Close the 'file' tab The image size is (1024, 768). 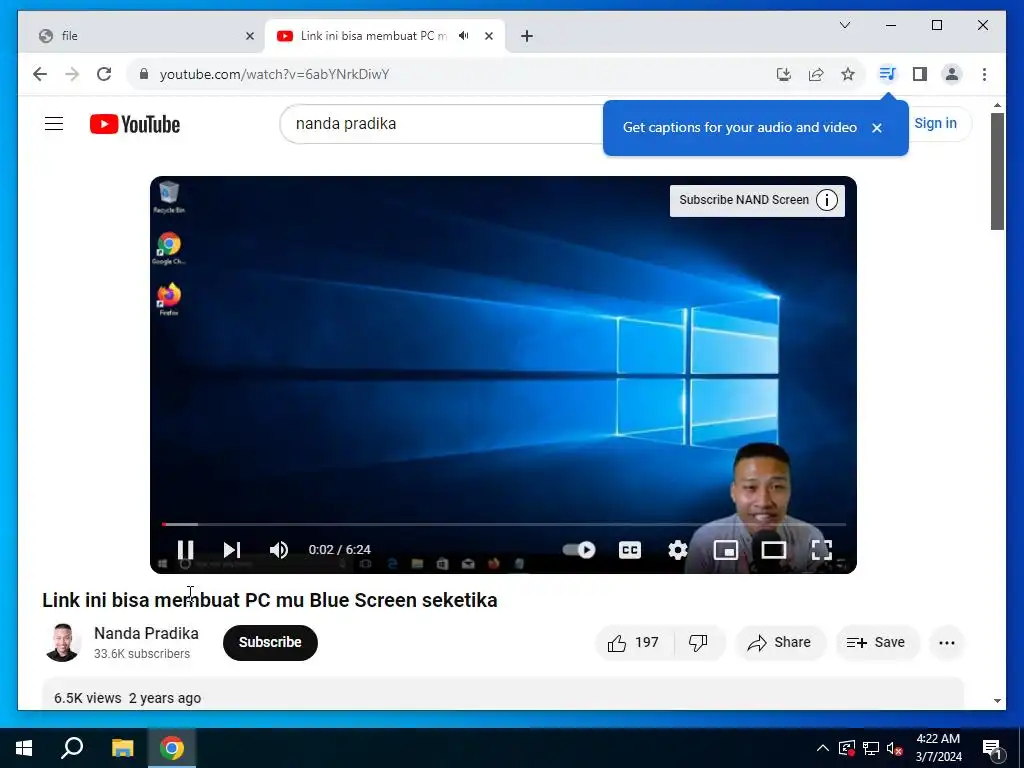pos(249,37)
